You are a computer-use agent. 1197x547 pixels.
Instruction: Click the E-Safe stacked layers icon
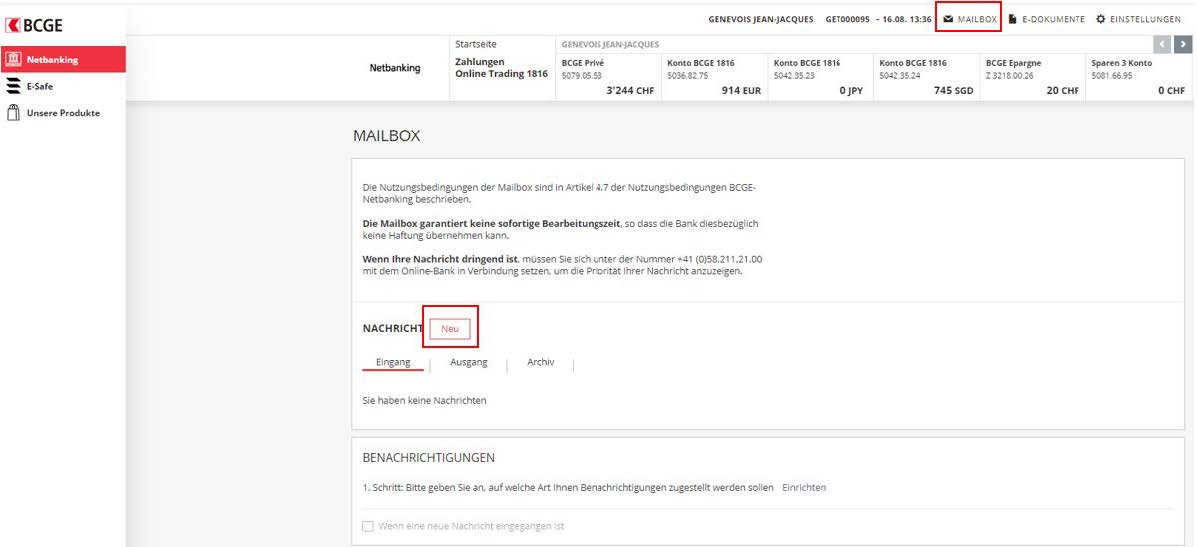[x=13, y=86]
